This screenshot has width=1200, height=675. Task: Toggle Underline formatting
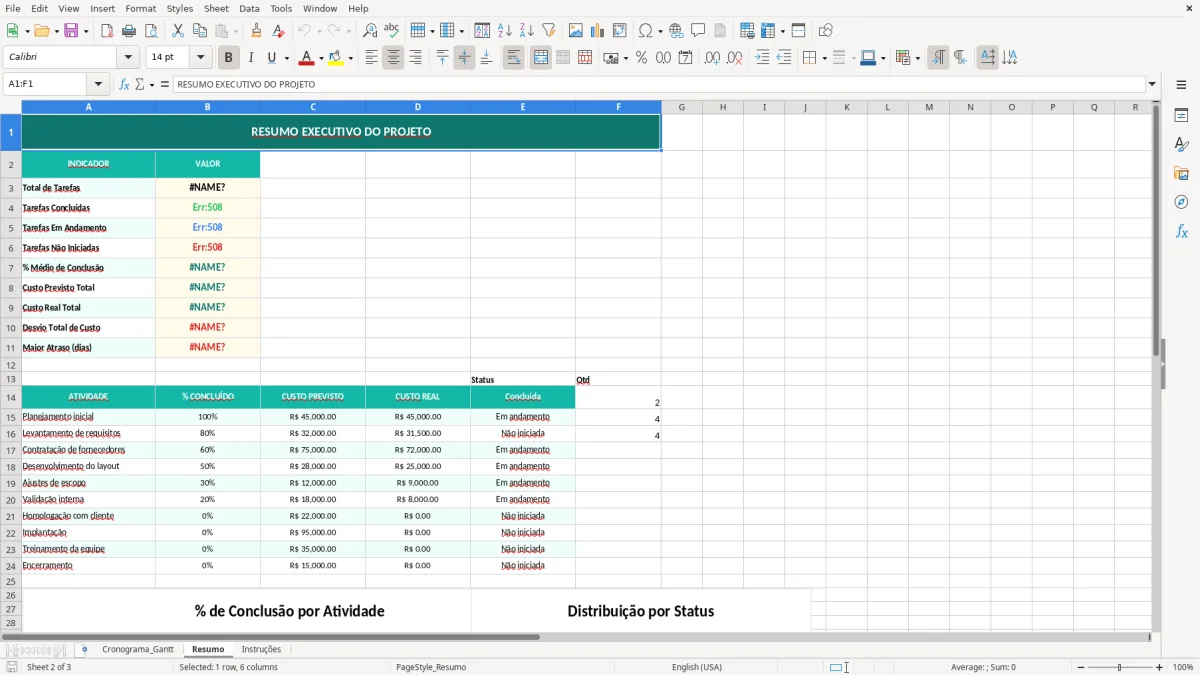coord(271,58)
